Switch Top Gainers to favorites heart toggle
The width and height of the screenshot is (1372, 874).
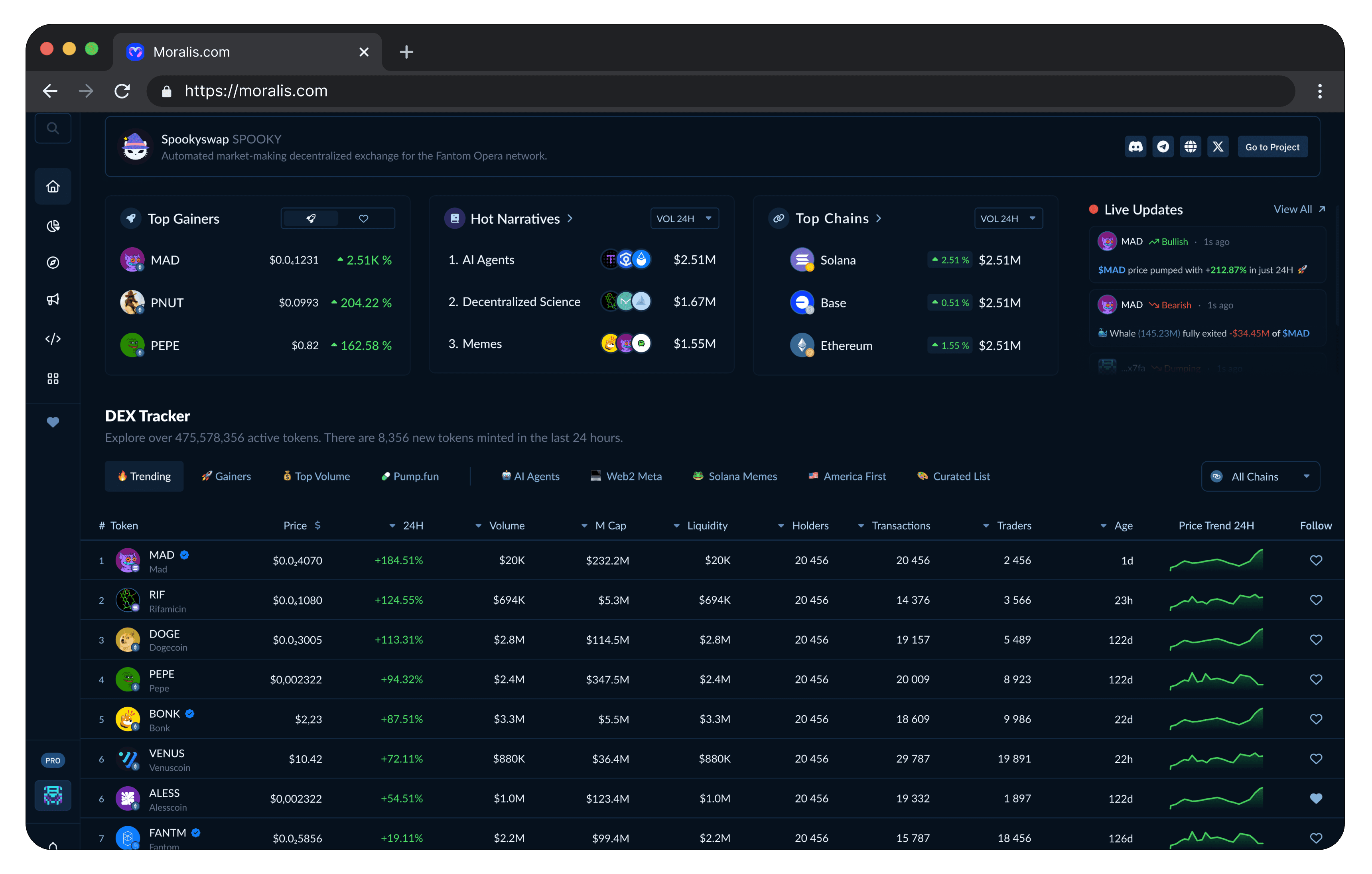(x=363, y=218)
